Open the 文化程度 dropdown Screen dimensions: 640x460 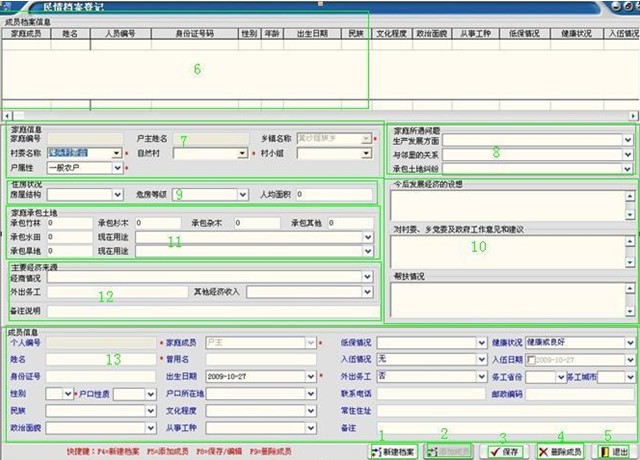tap(311, 411)
